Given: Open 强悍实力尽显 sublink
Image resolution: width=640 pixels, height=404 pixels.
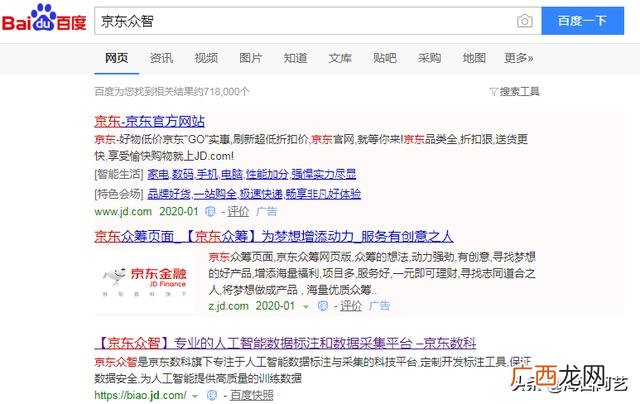Looking at the screenshot, I should pos(324,175).
